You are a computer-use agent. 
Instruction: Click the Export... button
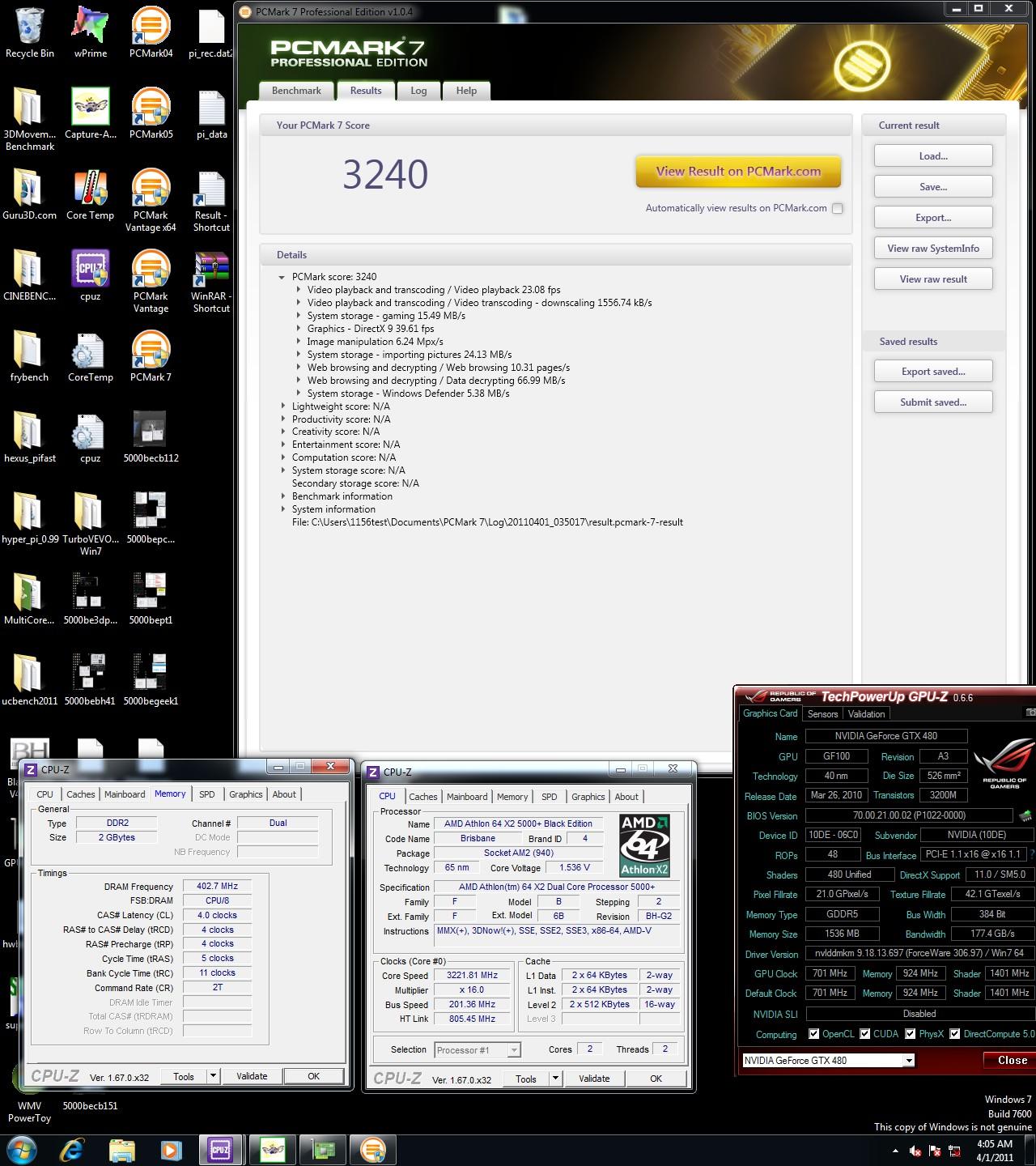[x=933, y=218]
